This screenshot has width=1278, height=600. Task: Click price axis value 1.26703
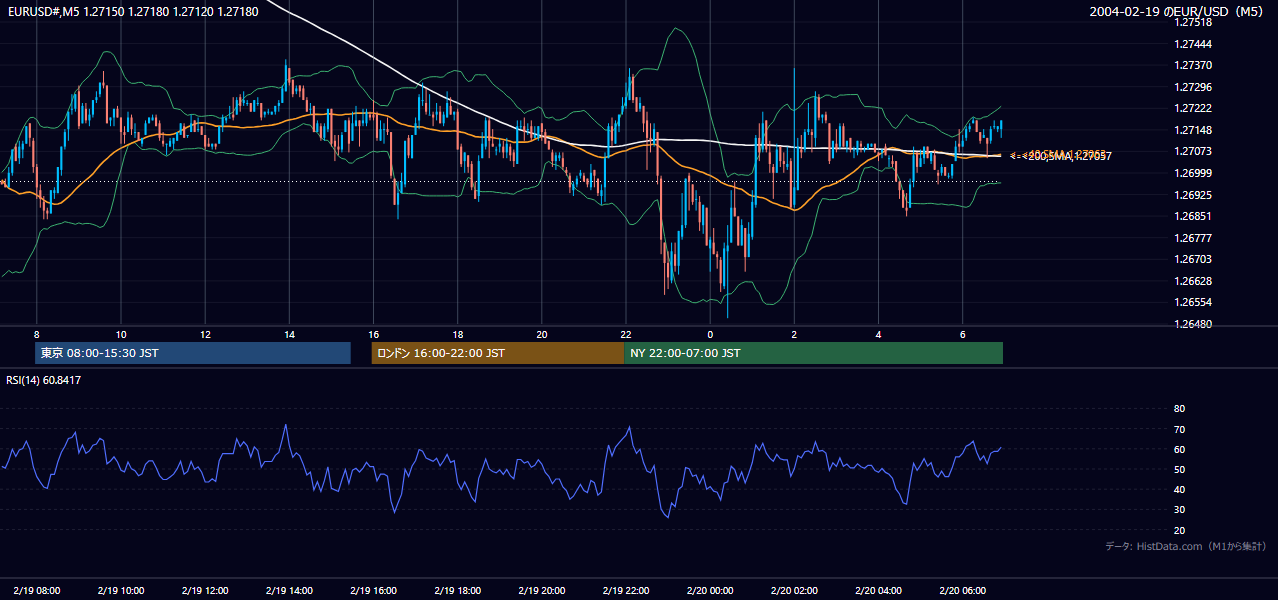point(1194,259)
